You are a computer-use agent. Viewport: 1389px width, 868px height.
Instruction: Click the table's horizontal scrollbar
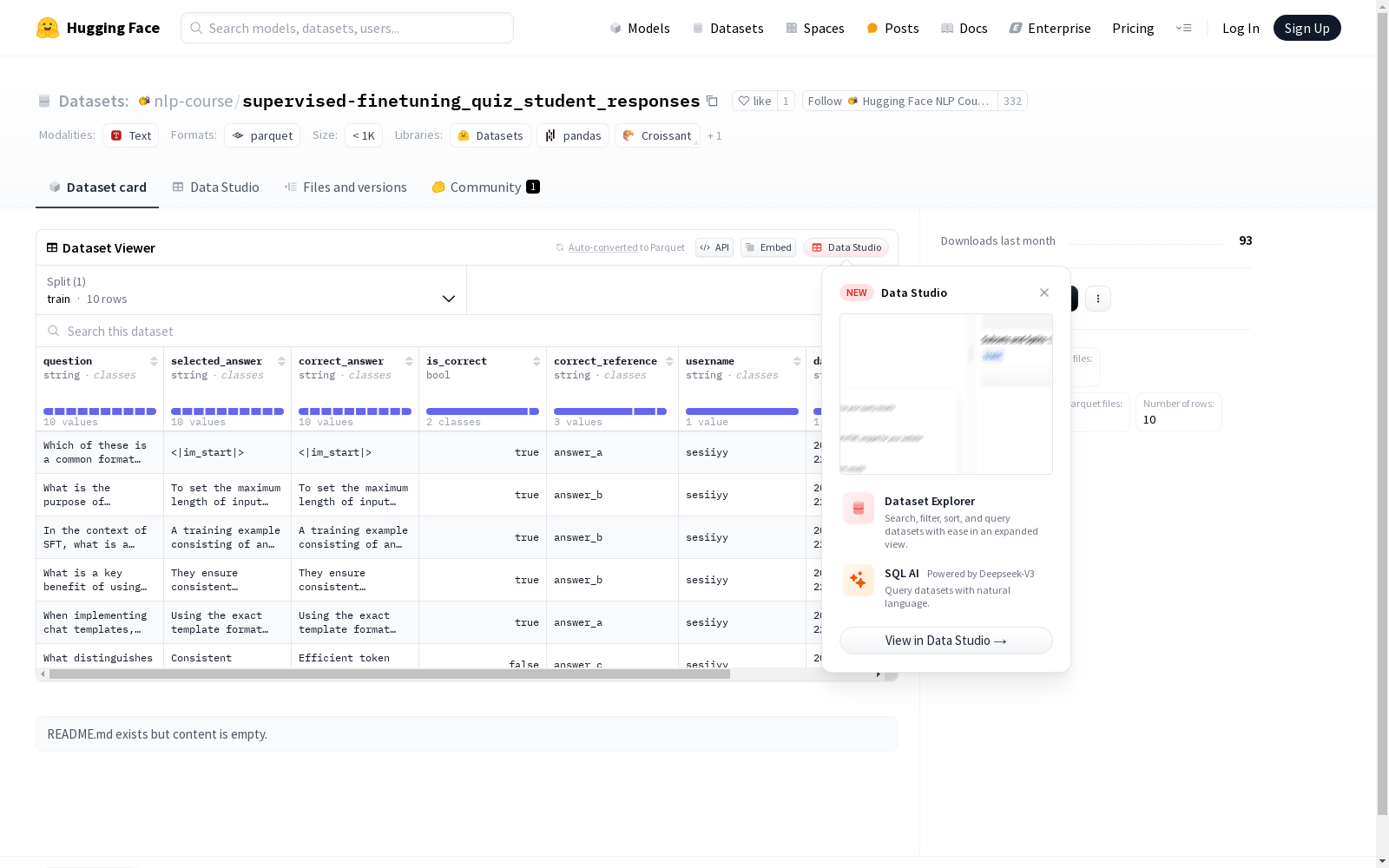(390, 674)
